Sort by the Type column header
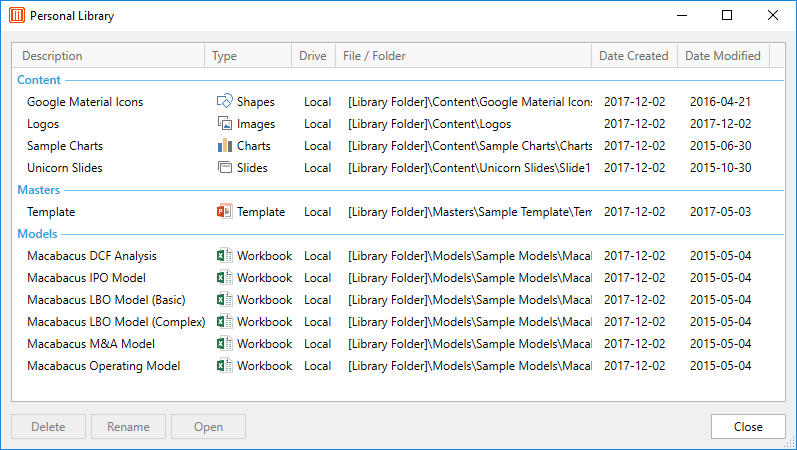 click(248, 56)
